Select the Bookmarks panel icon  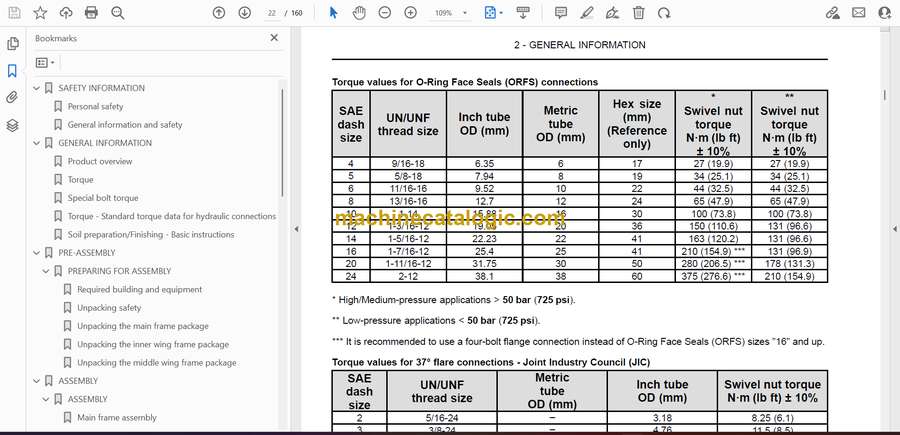pos(13,71)
